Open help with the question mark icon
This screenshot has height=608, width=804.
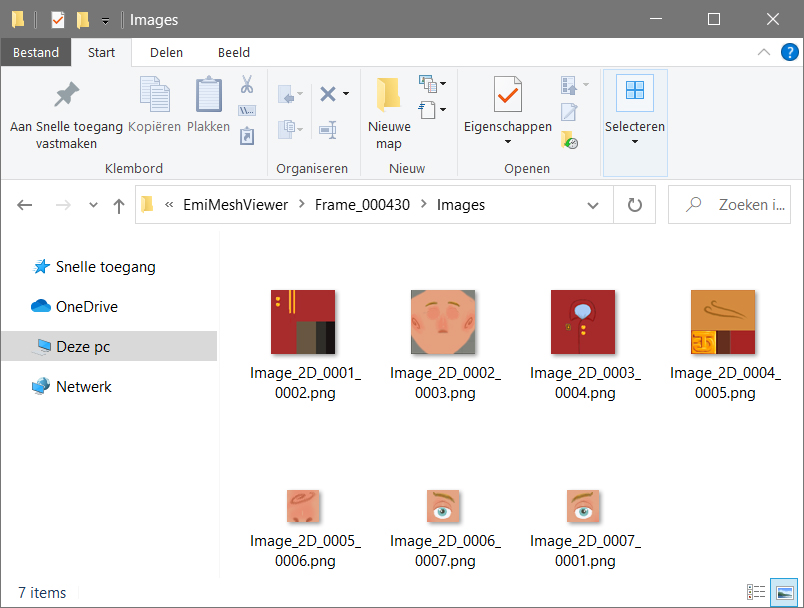[x=790, y=52]
